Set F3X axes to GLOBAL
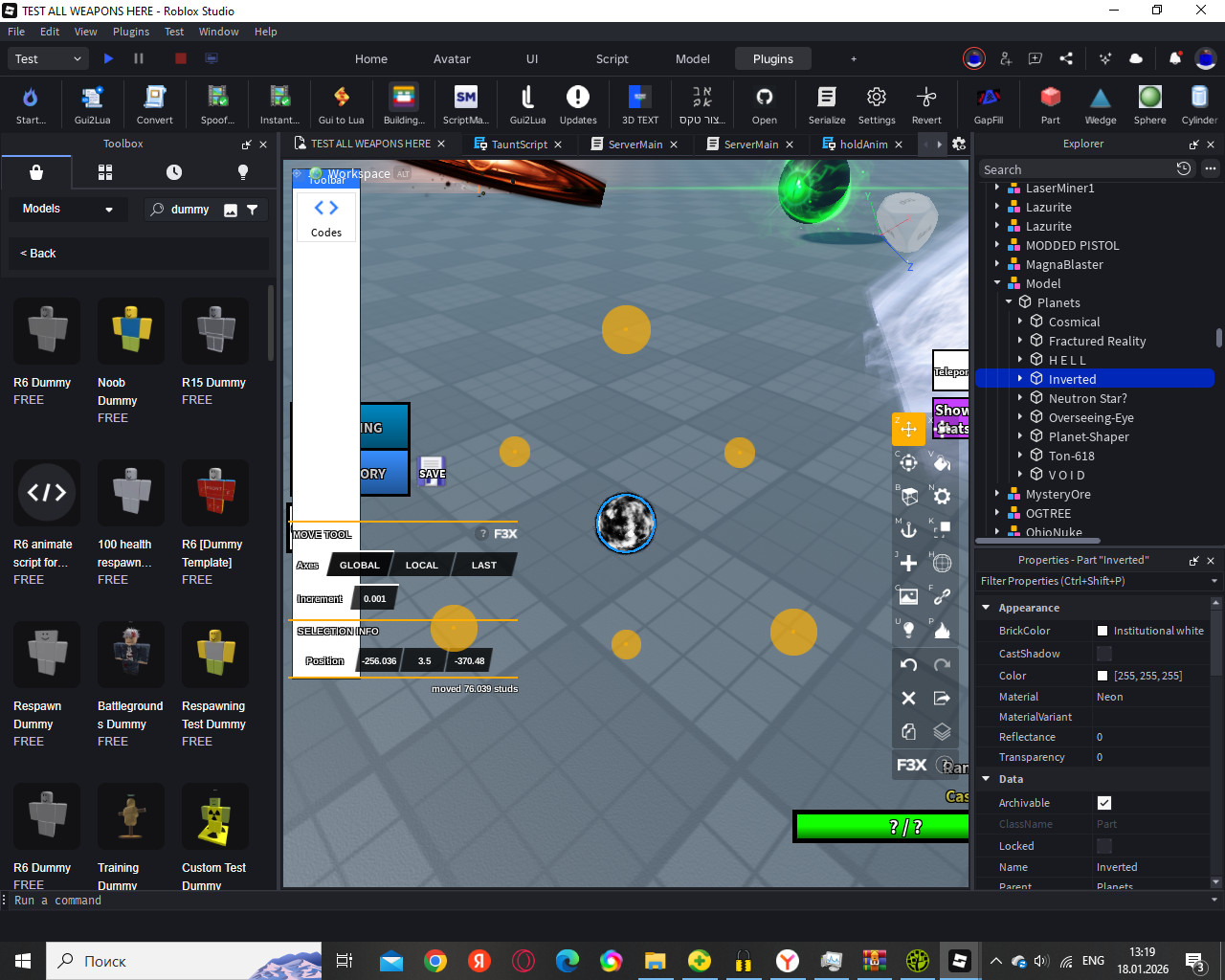Viewport: 1225px width, 980px height. (360, 565)
